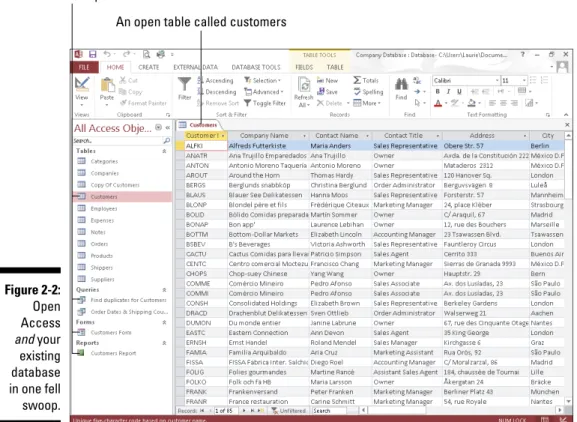
Task: Open Company Name column dropdown arrow
Action: point(304,136)
